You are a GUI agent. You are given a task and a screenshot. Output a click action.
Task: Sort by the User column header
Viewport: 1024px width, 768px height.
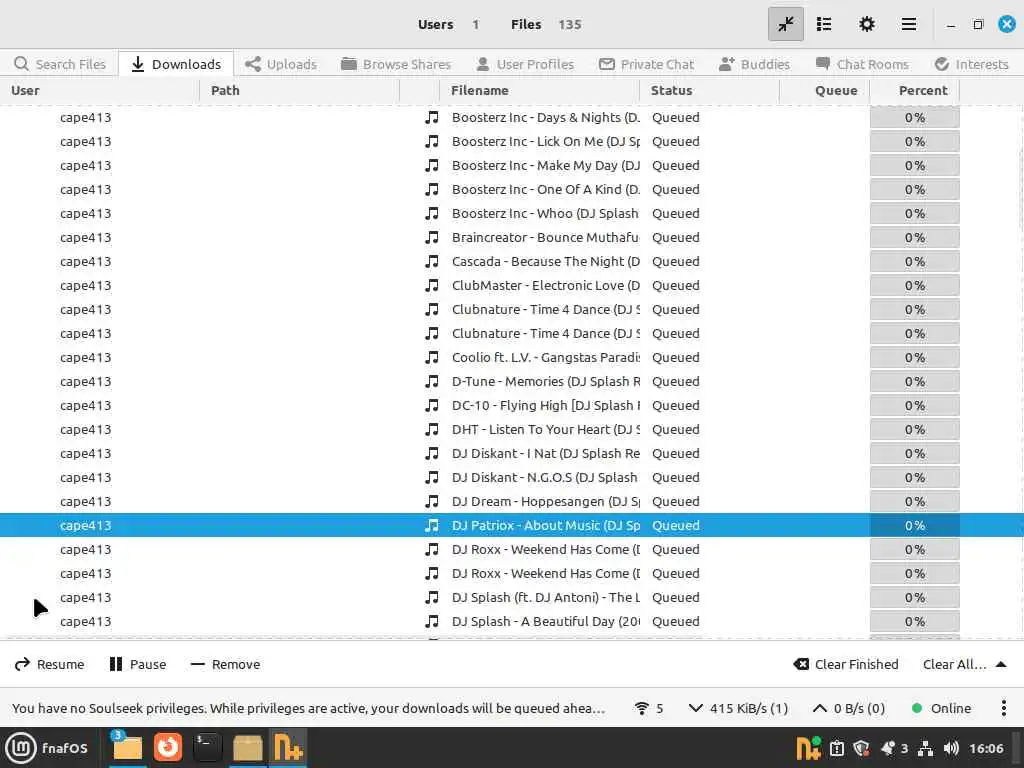[x=99, y=91]
